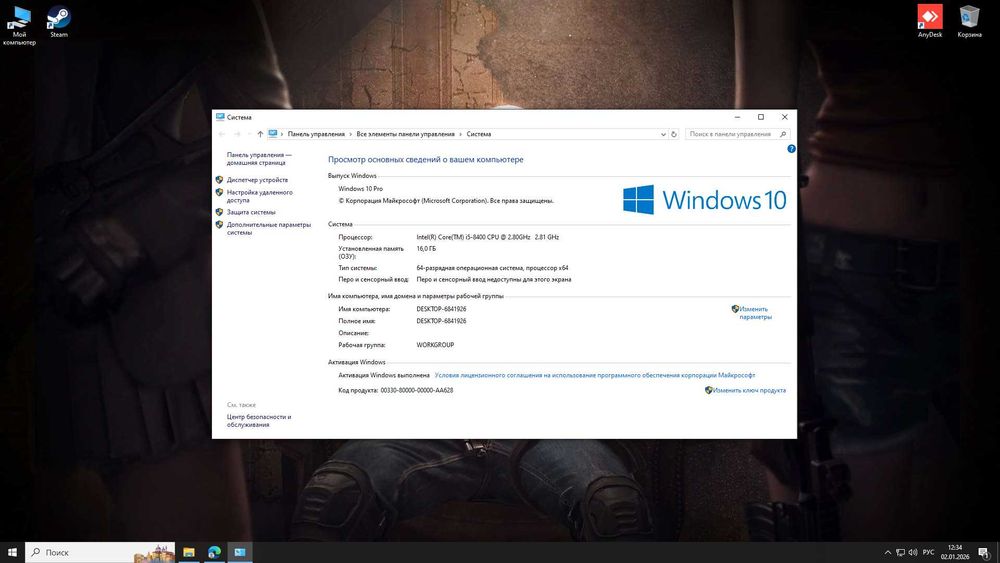Refresh the System window address bar
Screen dimensions: 1000x563
[x=673, y=134]
